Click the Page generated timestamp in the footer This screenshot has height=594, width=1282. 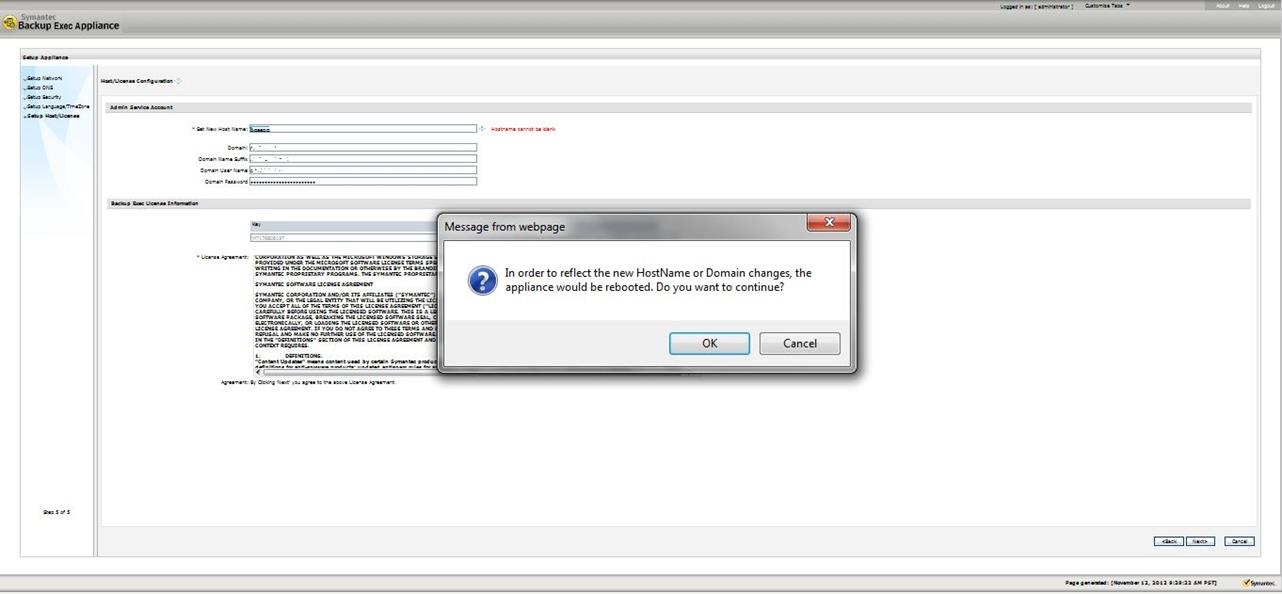(1141, 582)
